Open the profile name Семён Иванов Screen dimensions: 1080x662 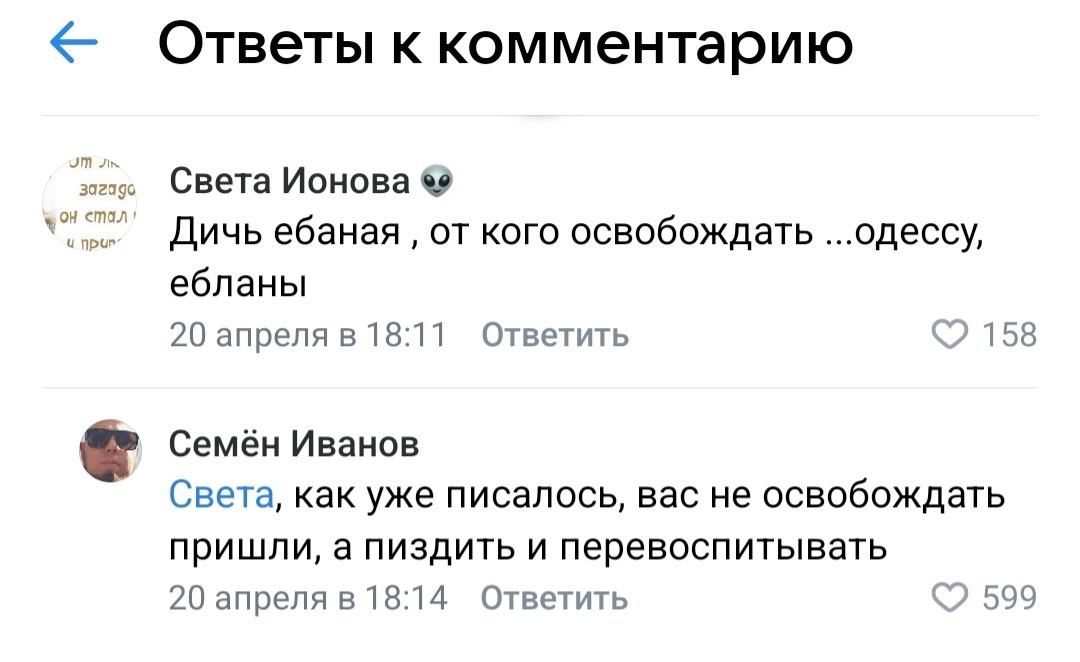coord(294,444)
